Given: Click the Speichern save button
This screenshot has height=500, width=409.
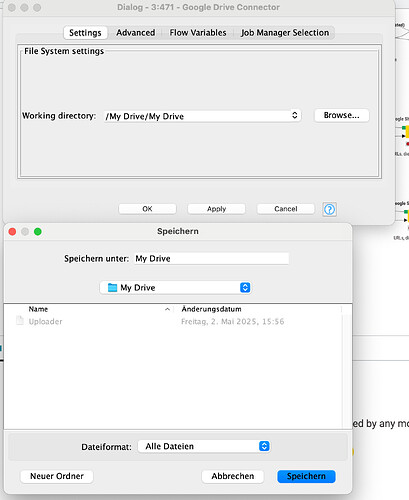Looking at the screenshot, I should 306,476.
